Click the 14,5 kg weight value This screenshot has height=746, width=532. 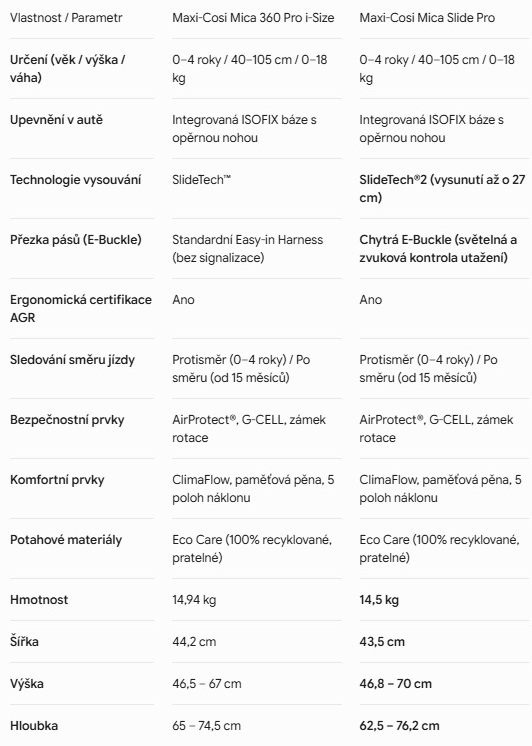tap(379, 599)
